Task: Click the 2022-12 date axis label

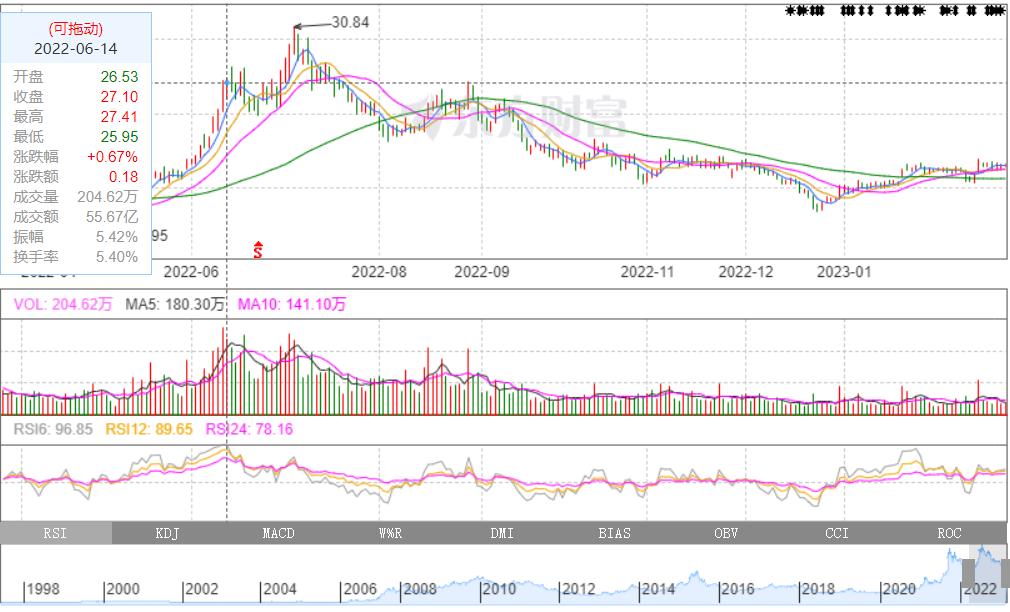Action: point(746,272)
